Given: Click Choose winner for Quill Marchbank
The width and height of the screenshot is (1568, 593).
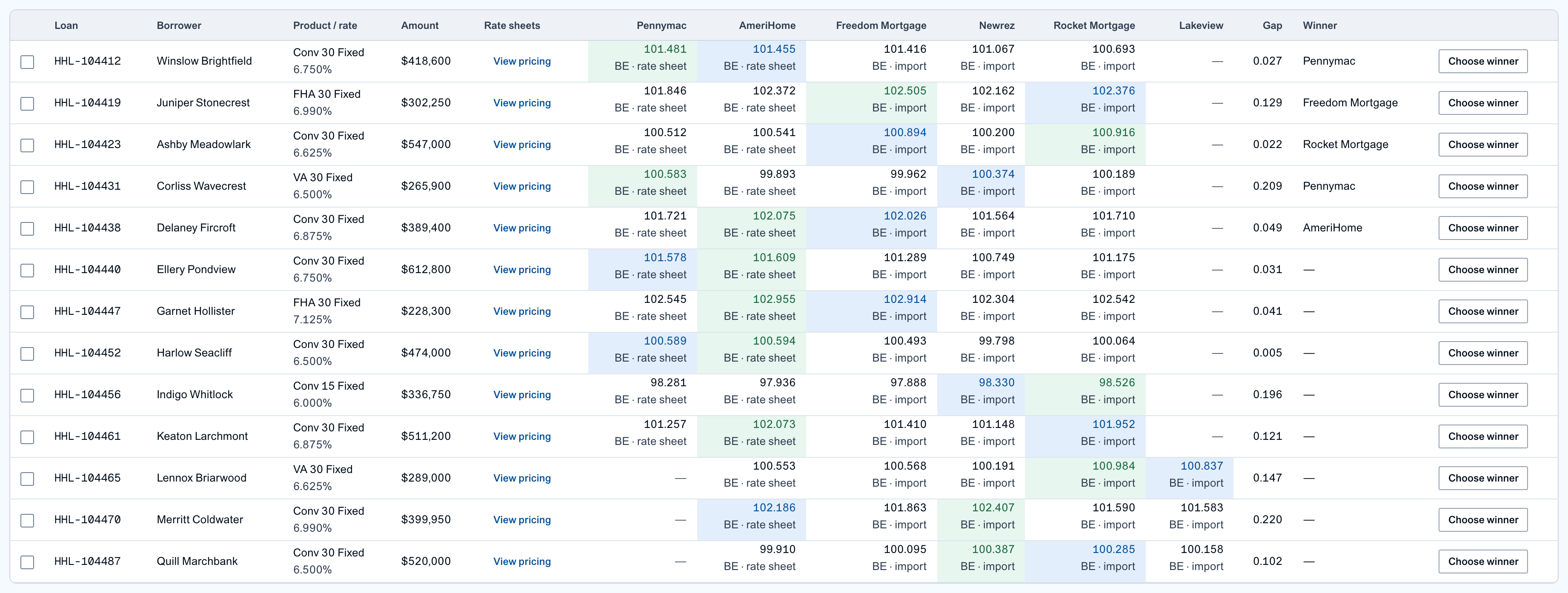Looking at the screenshot, I should tap(1483, 562).
